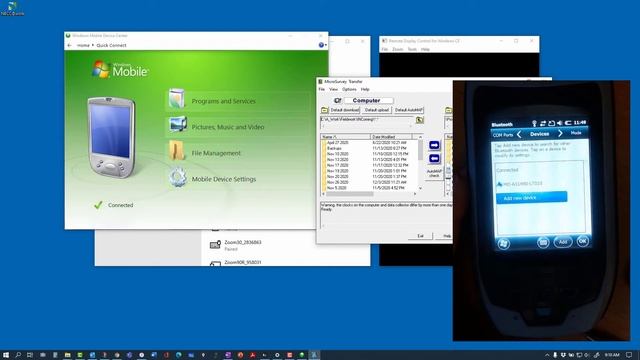640x360 pixels.
Task: Click Home breadcrumb in Mobile Device Center
Action: pos(83,45)
